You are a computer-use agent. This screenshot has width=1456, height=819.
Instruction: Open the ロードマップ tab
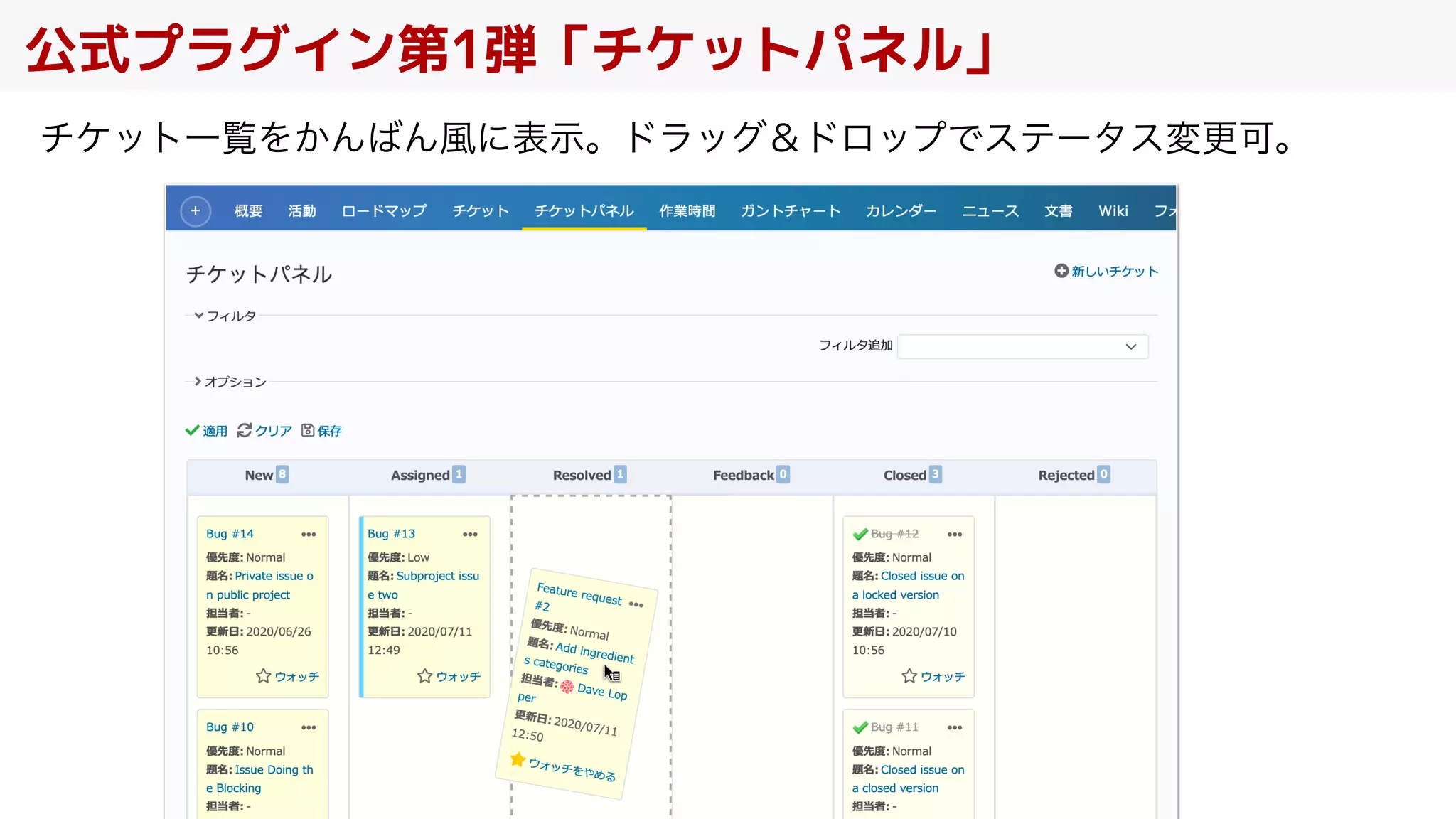[x=384, y=211]
